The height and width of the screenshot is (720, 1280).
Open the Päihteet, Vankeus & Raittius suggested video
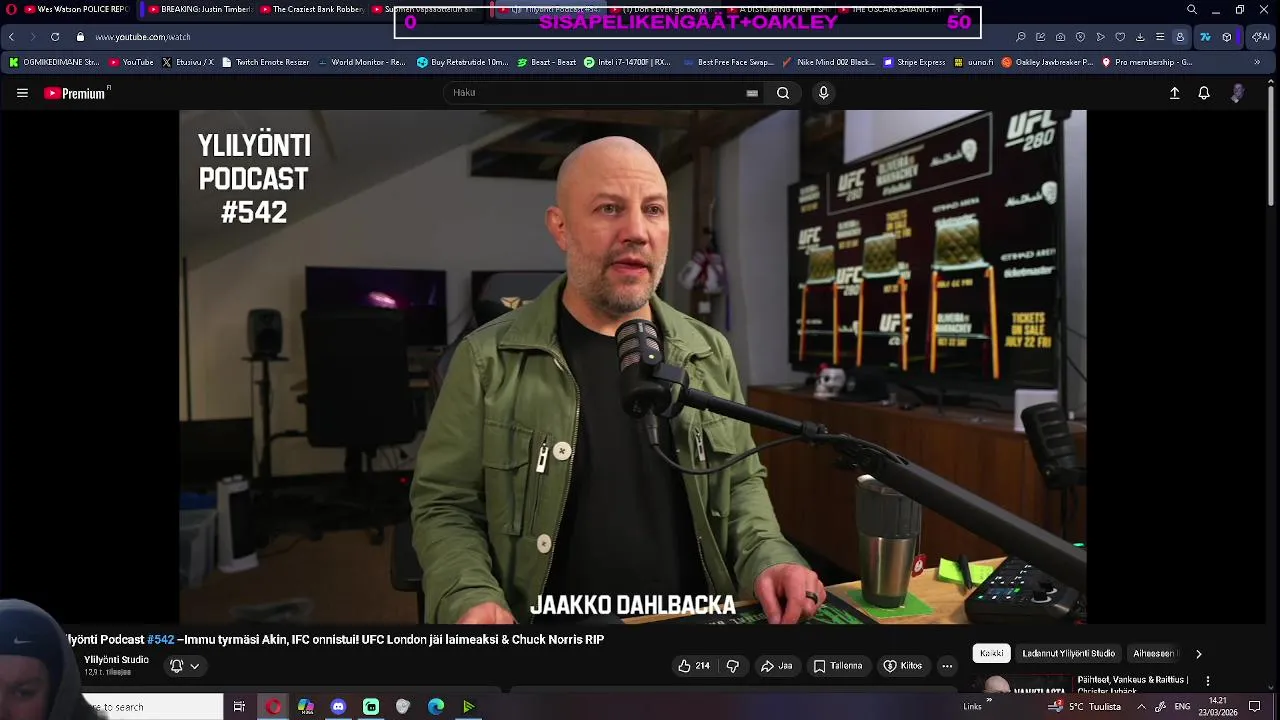[1132, 680]
